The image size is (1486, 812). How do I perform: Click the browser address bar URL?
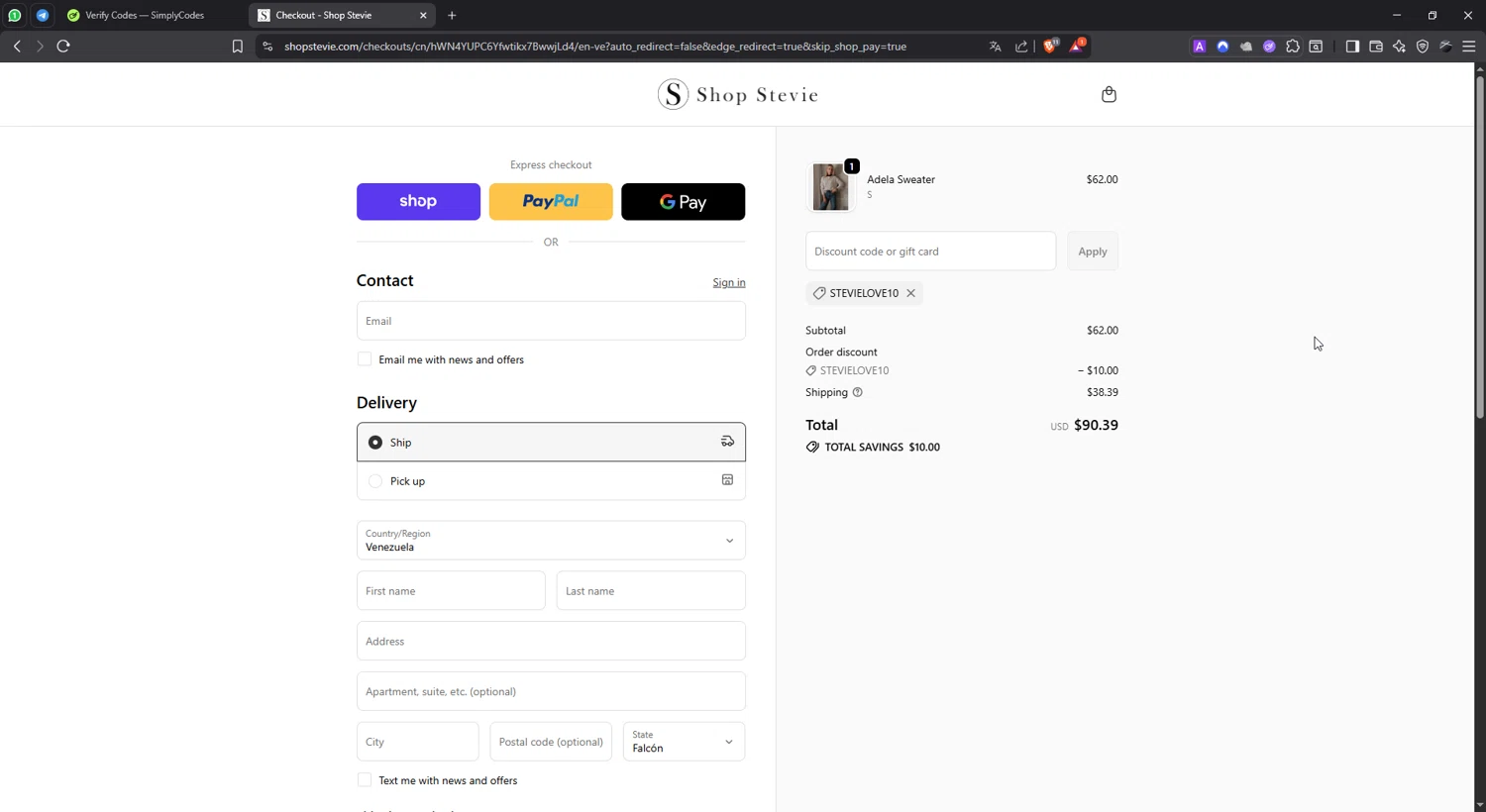[594, 47]
